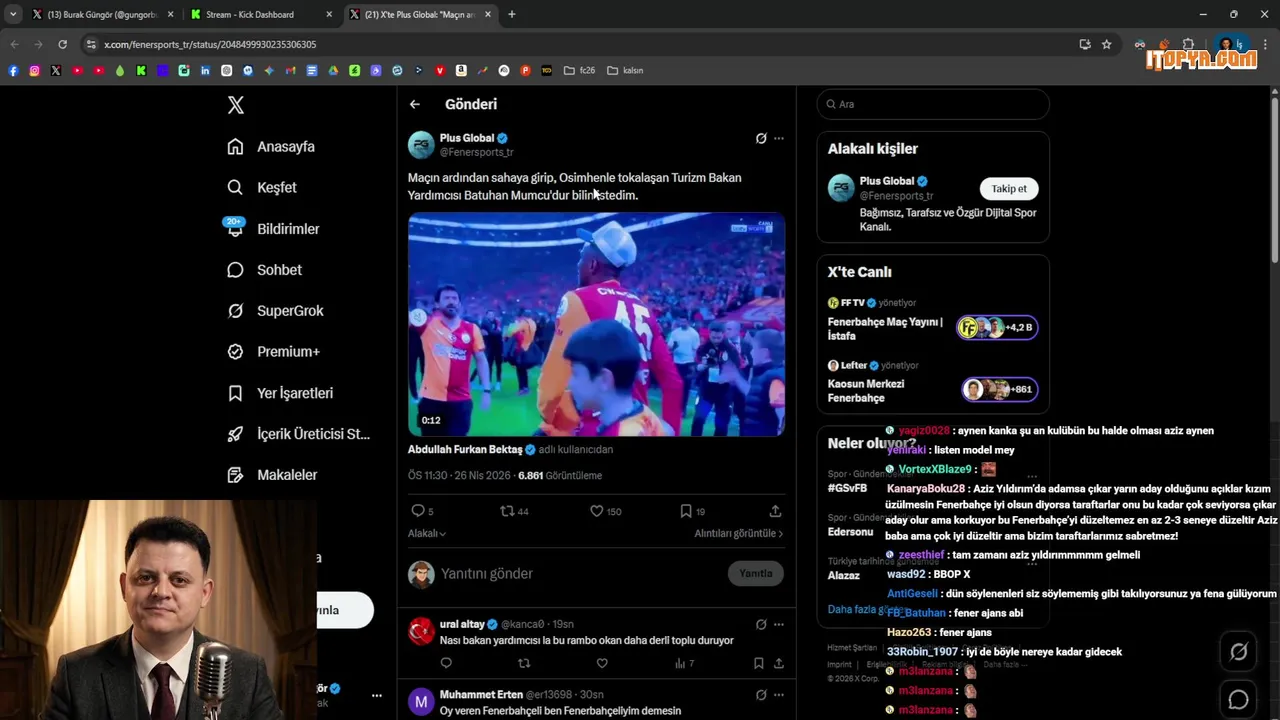Open Muhammet Erten profile avatar
The height and width of the screenshot is (720, 1280).
tap(421, 702)
